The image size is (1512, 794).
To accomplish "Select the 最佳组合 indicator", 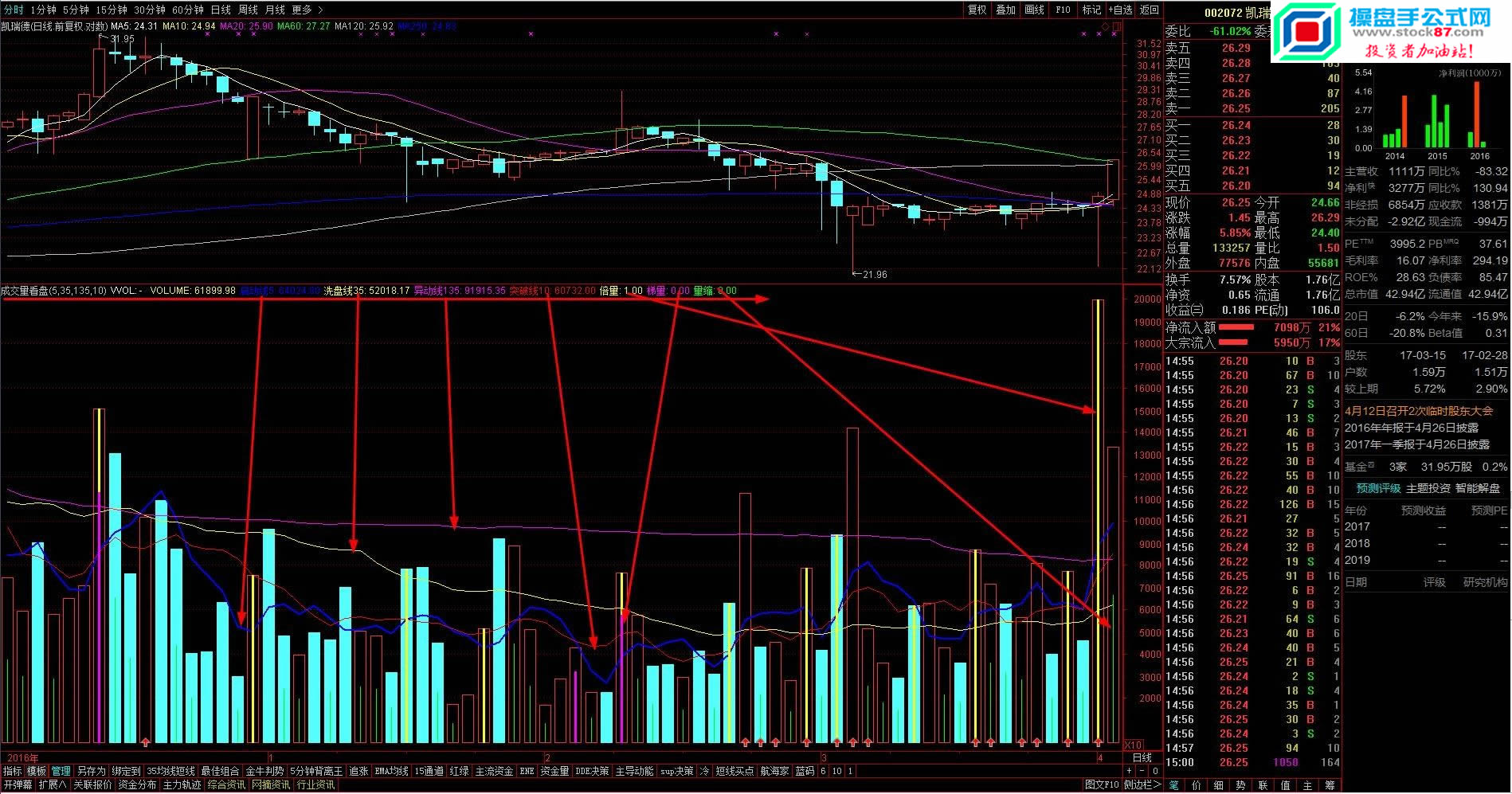I will pyautogui.click(x=220, y=771).
